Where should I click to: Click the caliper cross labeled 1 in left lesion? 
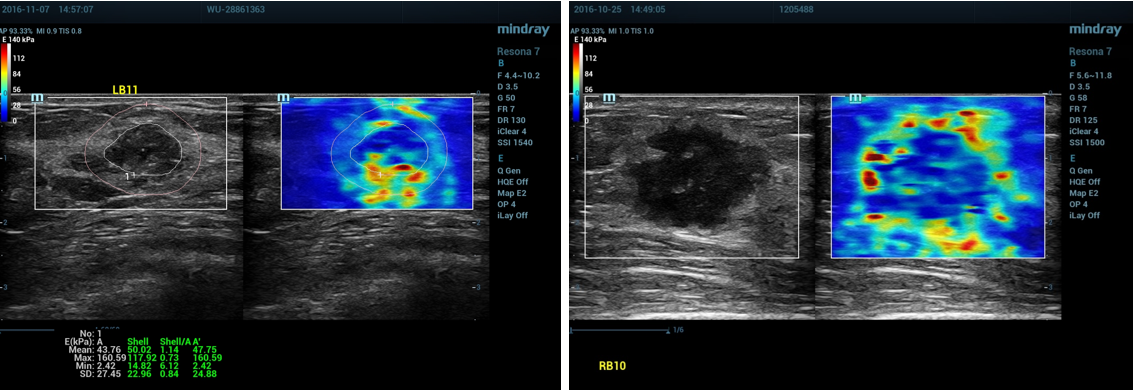(134, 174)
